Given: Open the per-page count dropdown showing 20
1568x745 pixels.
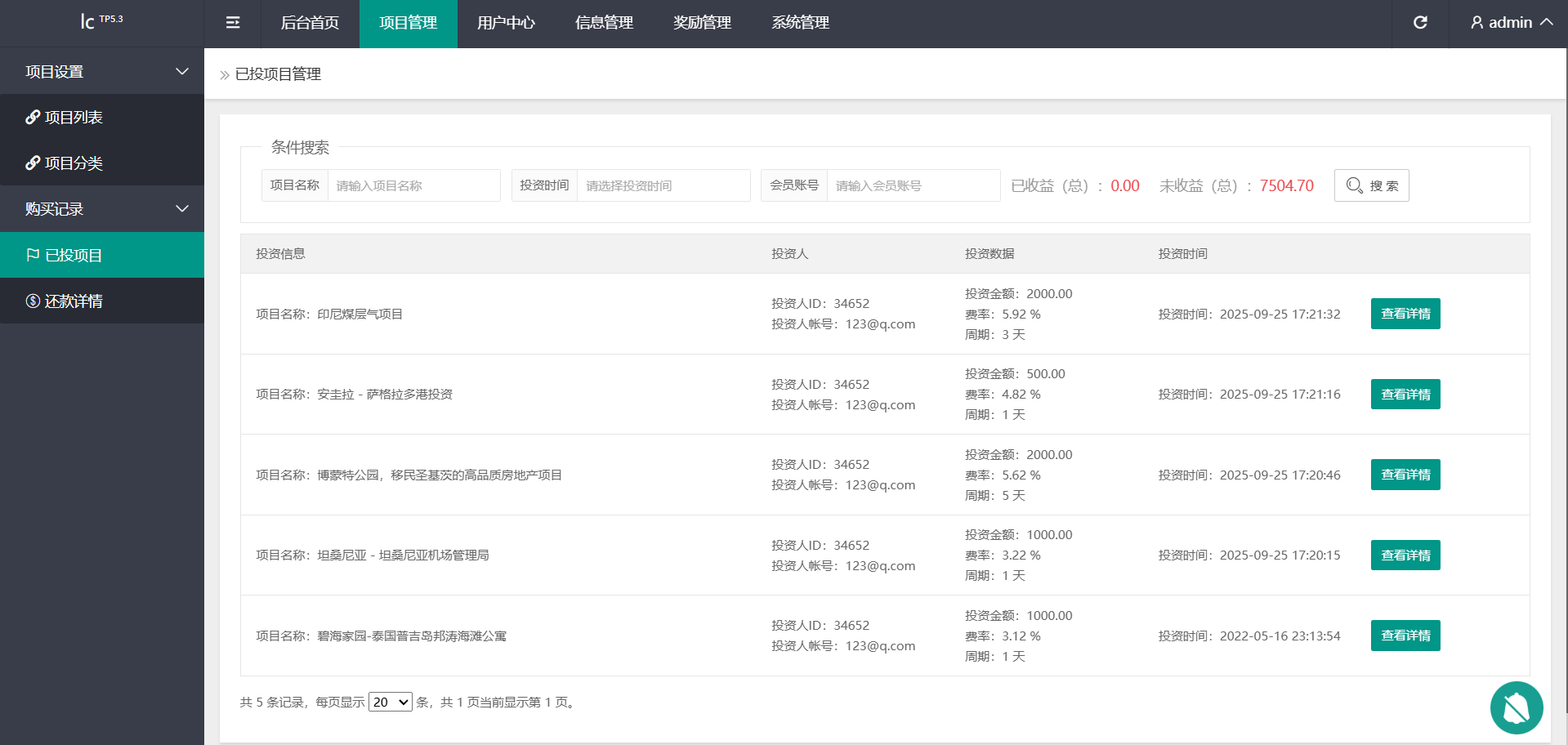Looking at the screenshot, I should [x=390, y=702].
